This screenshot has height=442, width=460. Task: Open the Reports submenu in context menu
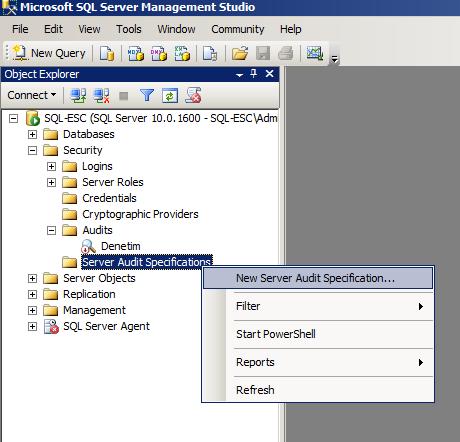point(318,362)
